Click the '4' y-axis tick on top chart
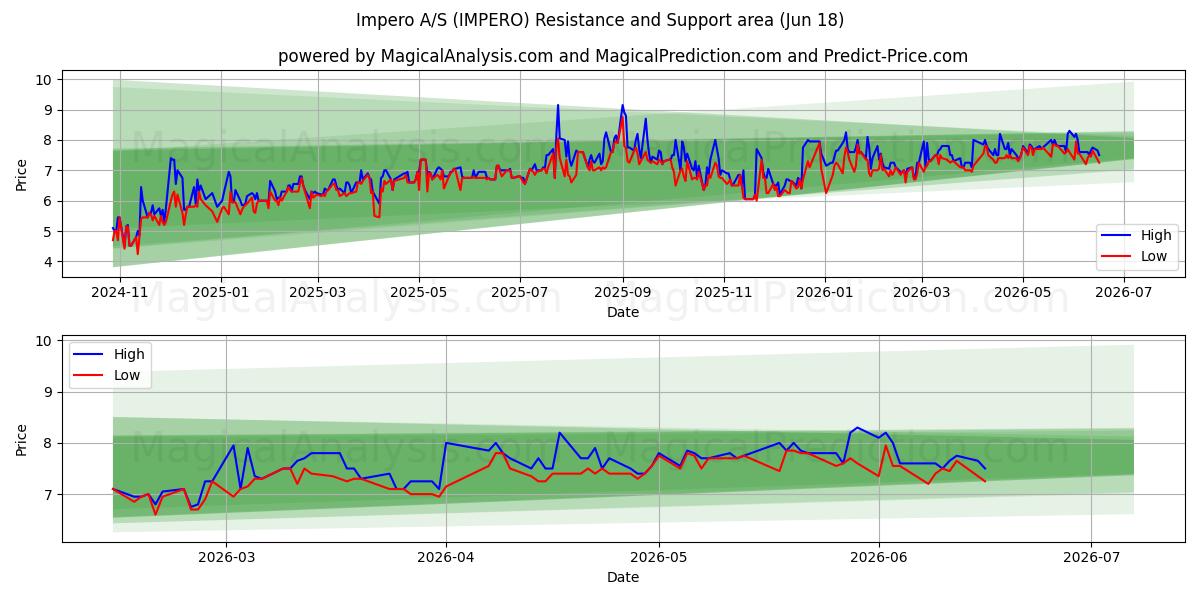Image resolution: width=1200 pixels, height=600 pixels. 49,262
